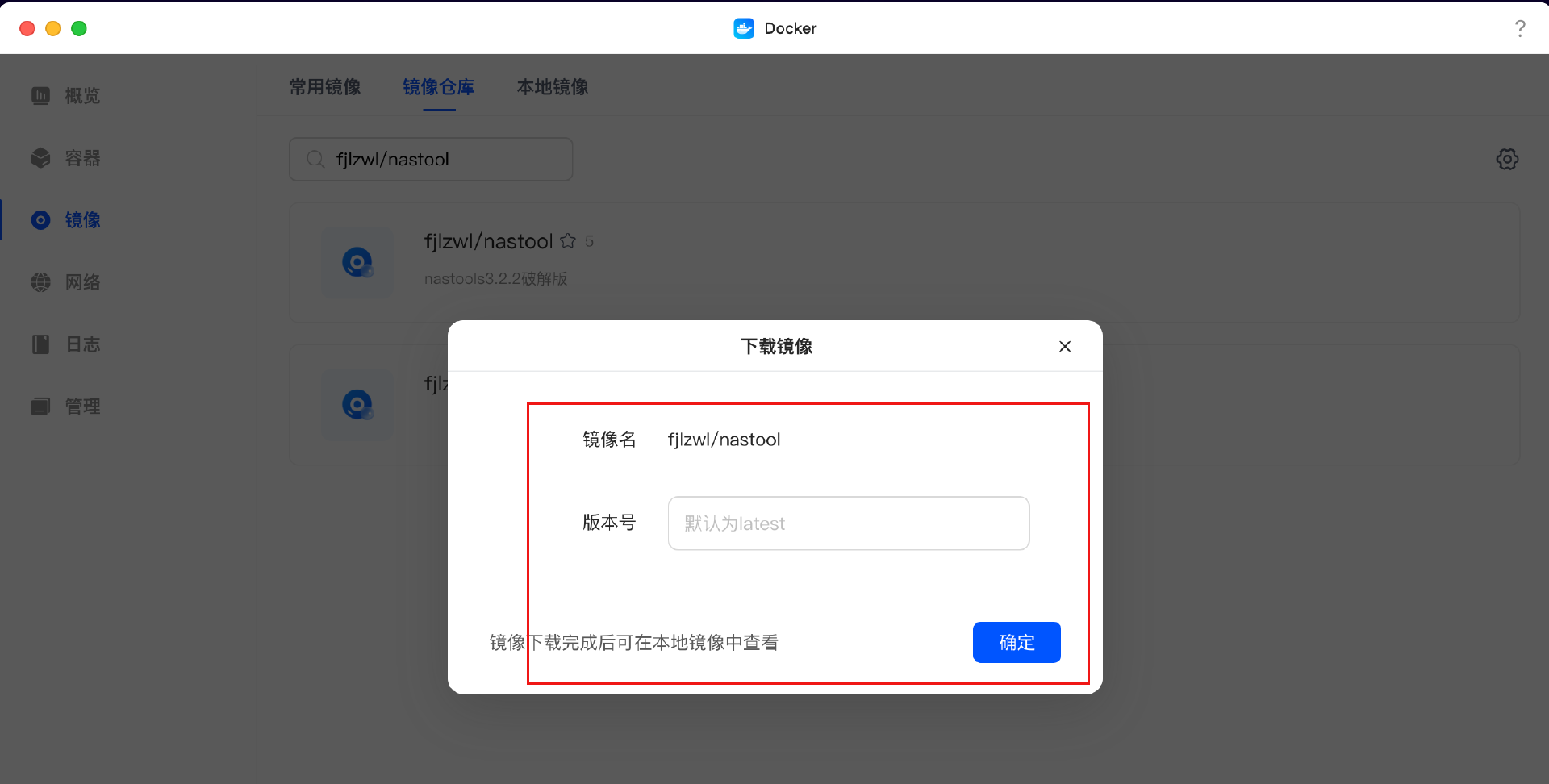Click the Docker app icon in title bar
Viewport: 1549px width, 784px height.
744,28
